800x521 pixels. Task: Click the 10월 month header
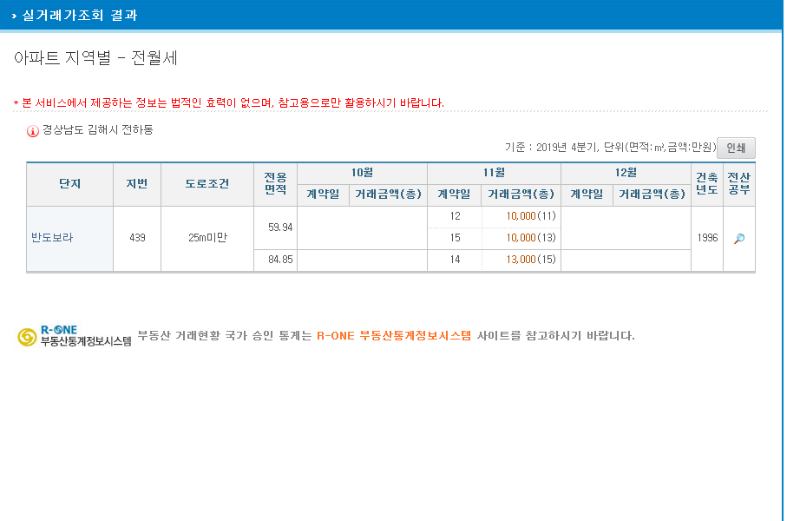pos(362,173)
